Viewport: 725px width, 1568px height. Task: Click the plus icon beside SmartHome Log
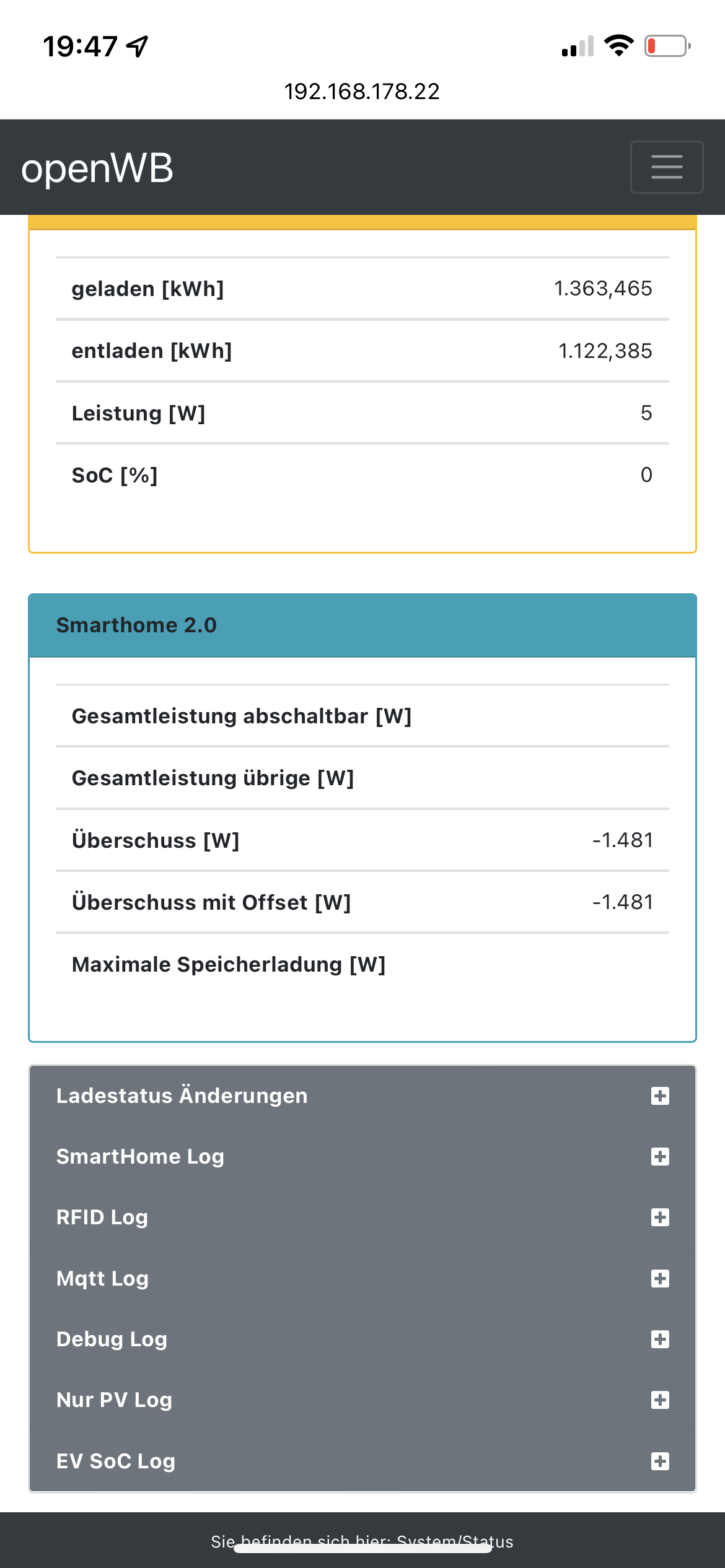pos(660,1157)
